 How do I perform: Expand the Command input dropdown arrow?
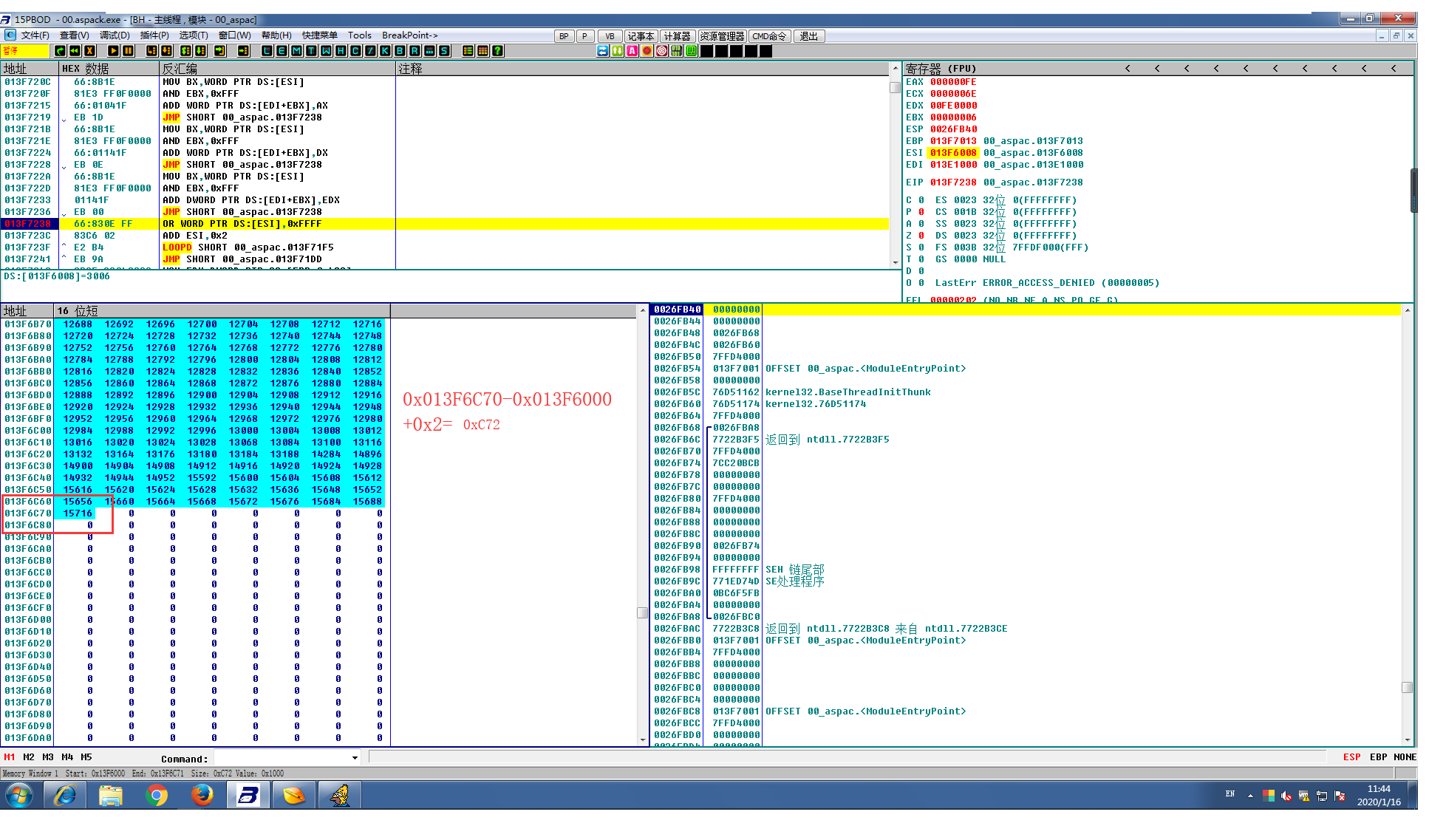pos(355,758)
